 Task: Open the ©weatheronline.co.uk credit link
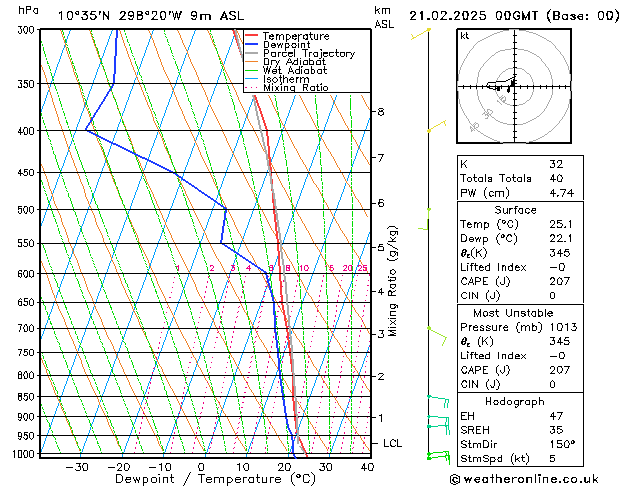click(x=524, y=479)
